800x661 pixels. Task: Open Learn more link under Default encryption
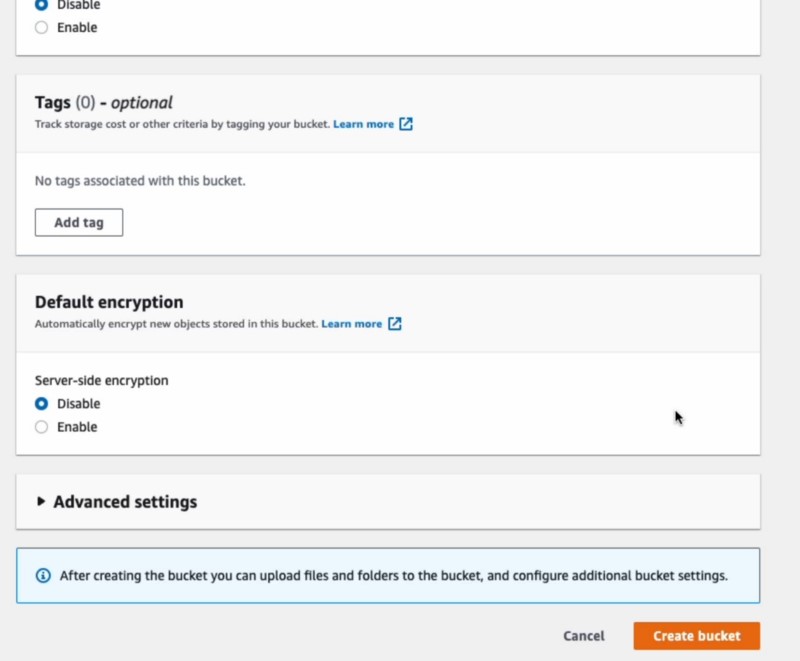coord(351,324)
